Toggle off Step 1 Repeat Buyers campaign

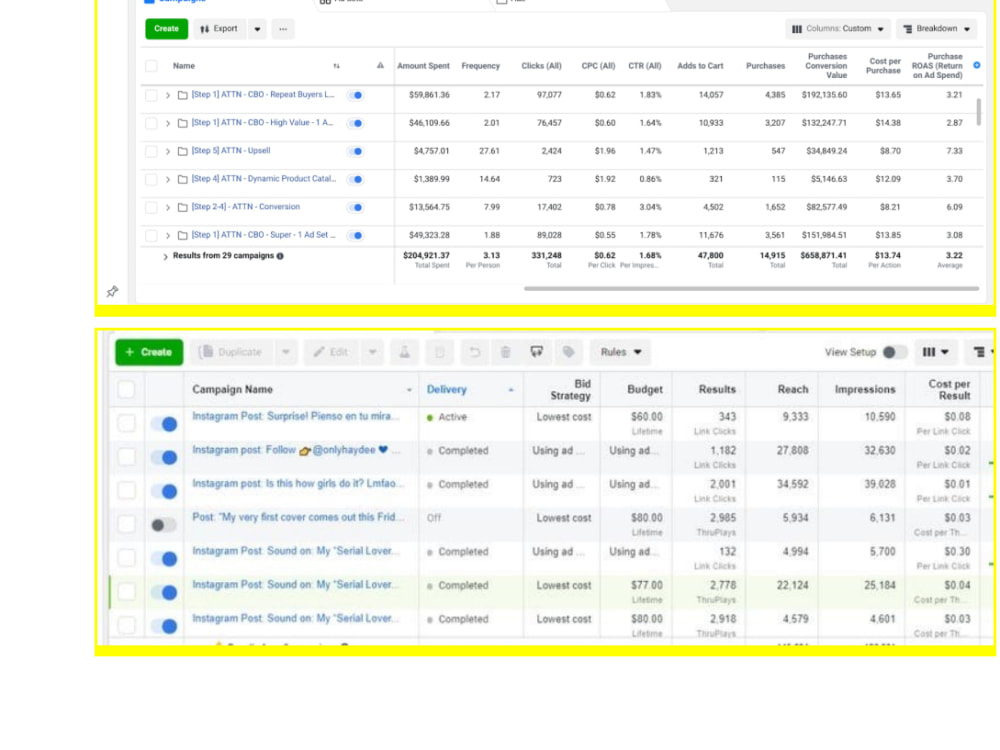(x=356, y=95)
